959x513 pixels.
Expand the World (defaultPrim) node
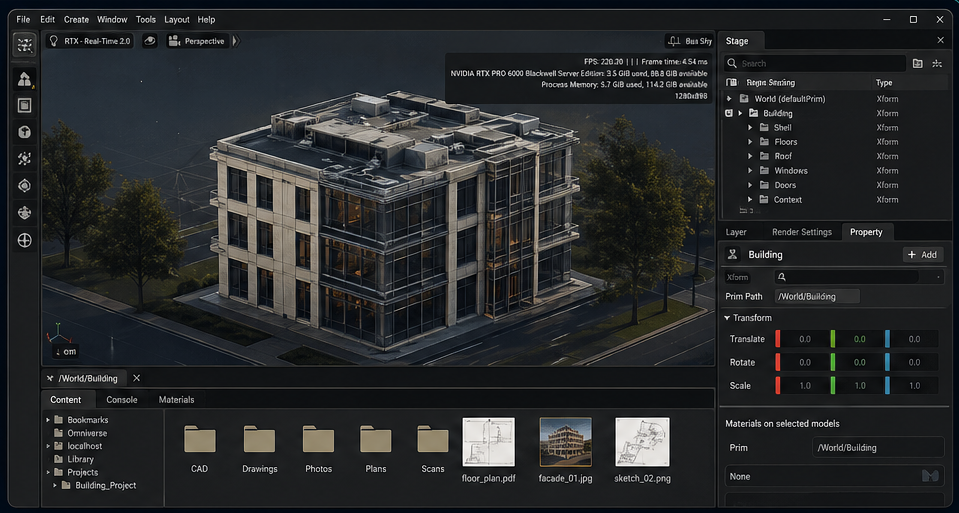(729, 98)
